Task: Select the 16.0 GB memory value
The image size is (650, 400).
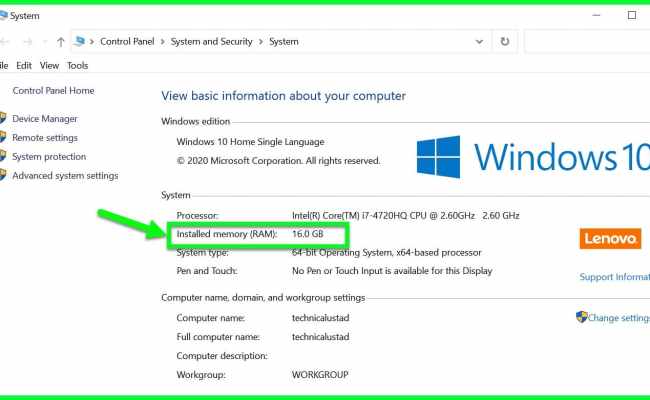Action: click(308, 234)
